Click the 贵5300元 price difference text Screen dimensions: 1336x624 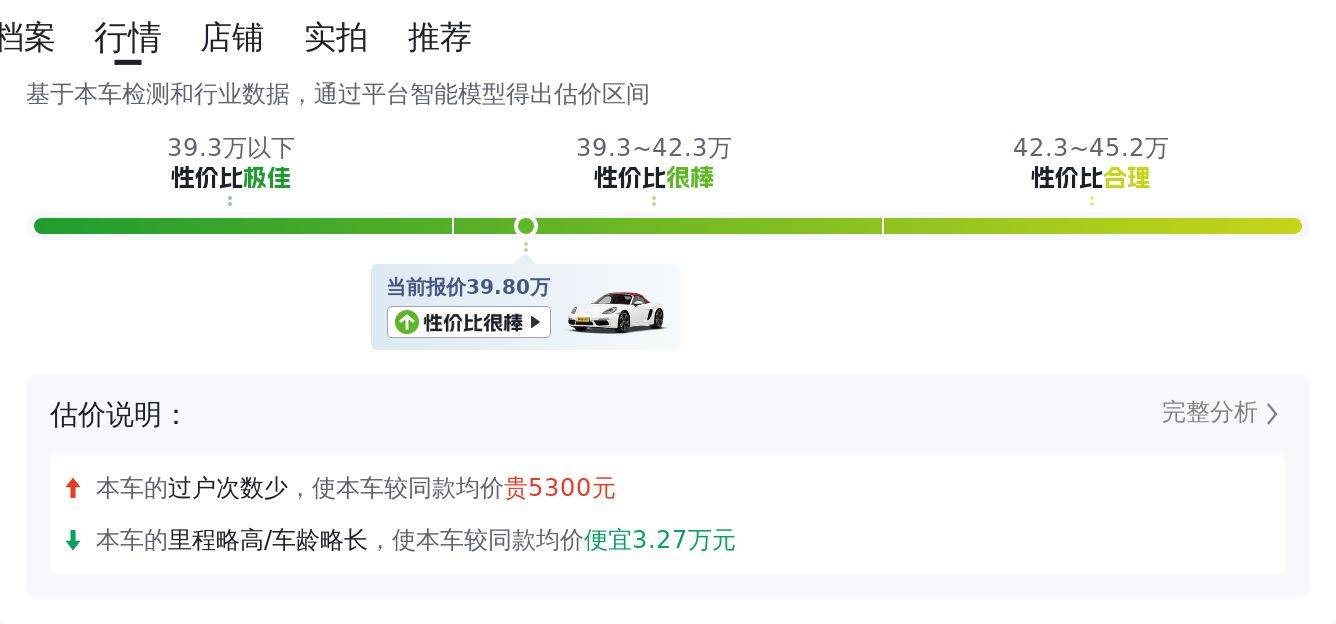point(560,488)
